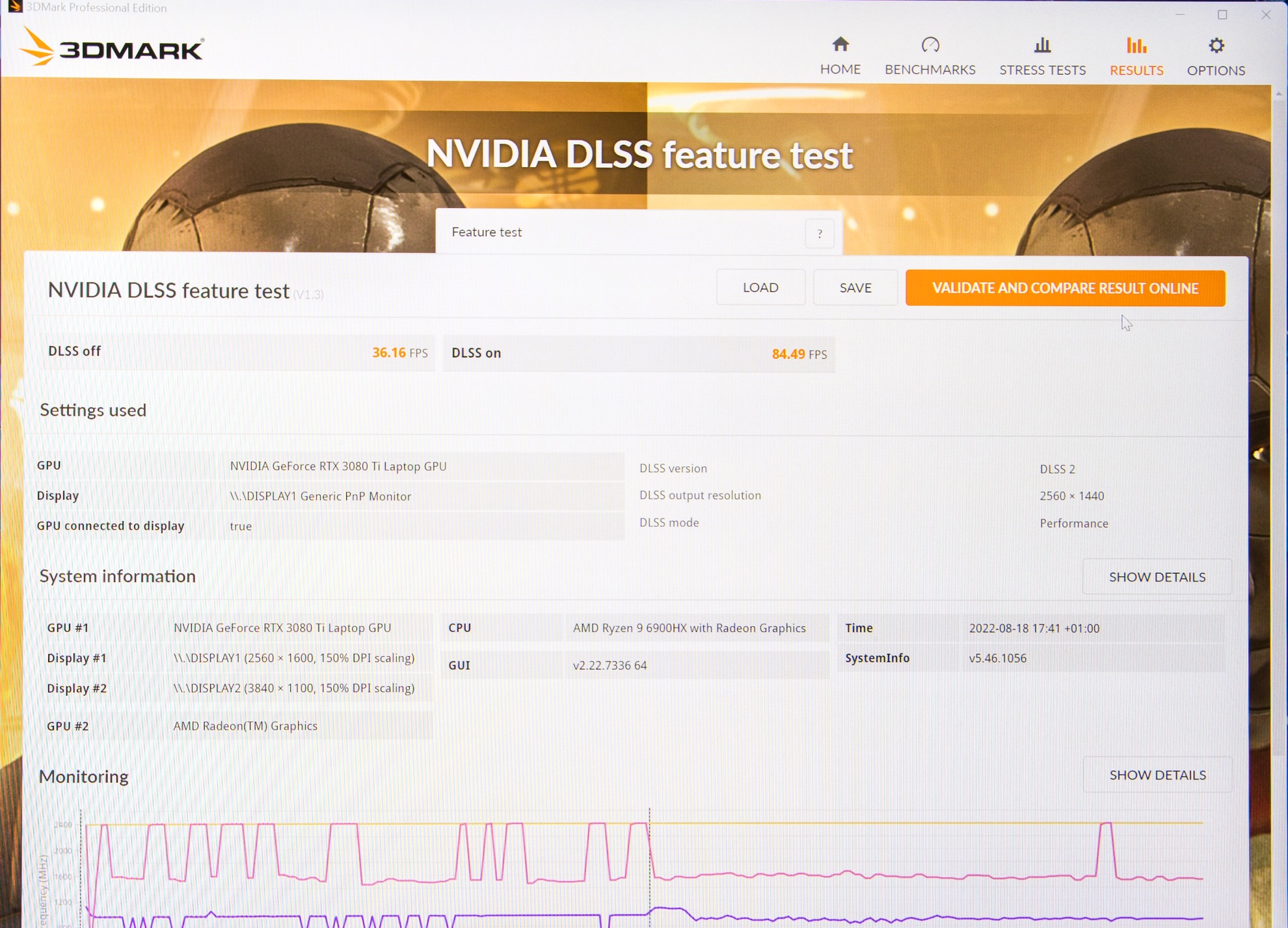Click the Stress Tests bar-chart icon
The height and width of the screenshot is (928, 1288).
tap(1042, 45)
